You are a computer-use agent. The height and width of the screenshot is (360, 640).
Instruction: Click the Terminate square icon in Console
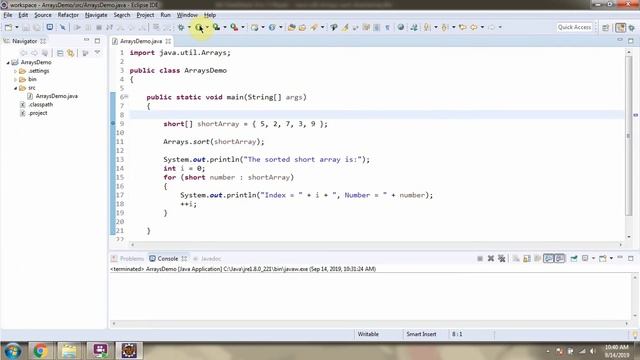[x=480, y=258]
